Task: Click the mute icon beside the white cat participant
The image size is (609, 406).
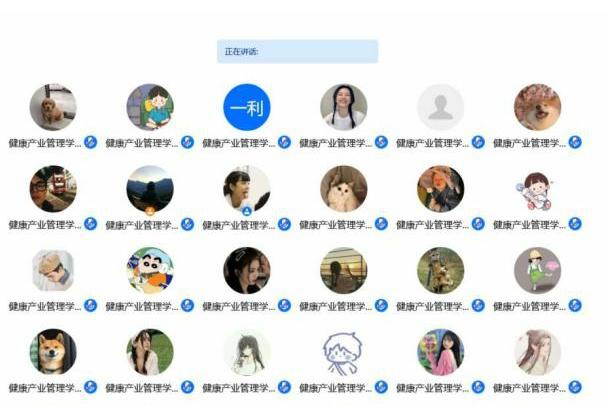Action: coord(381,224)
